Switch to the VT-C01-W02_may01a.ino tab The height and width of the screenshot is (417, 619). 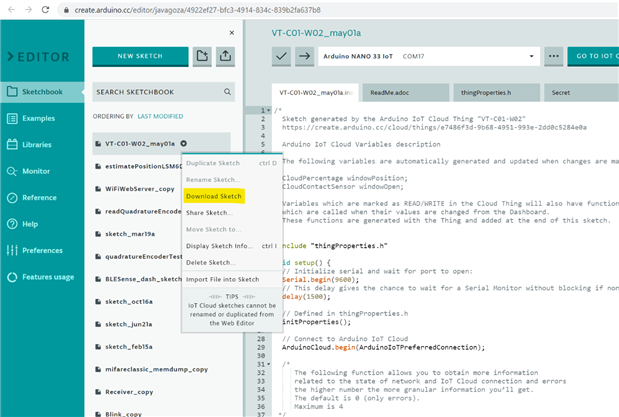pyautogui.click(x=315, y=92)
